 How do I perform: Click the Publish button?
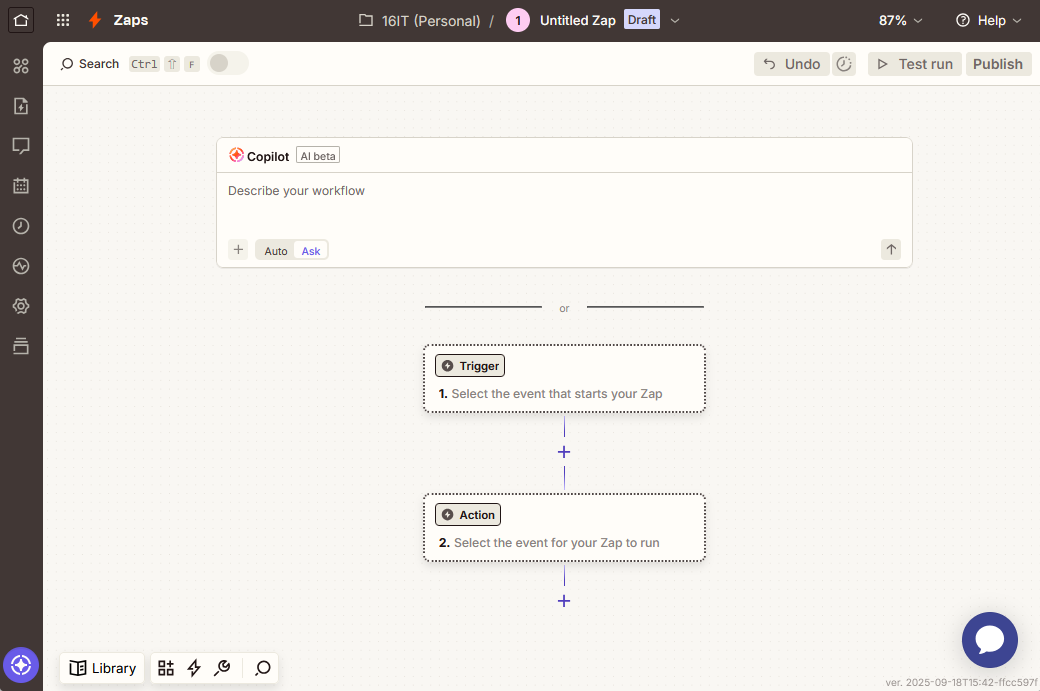click(x=998, y=64)
